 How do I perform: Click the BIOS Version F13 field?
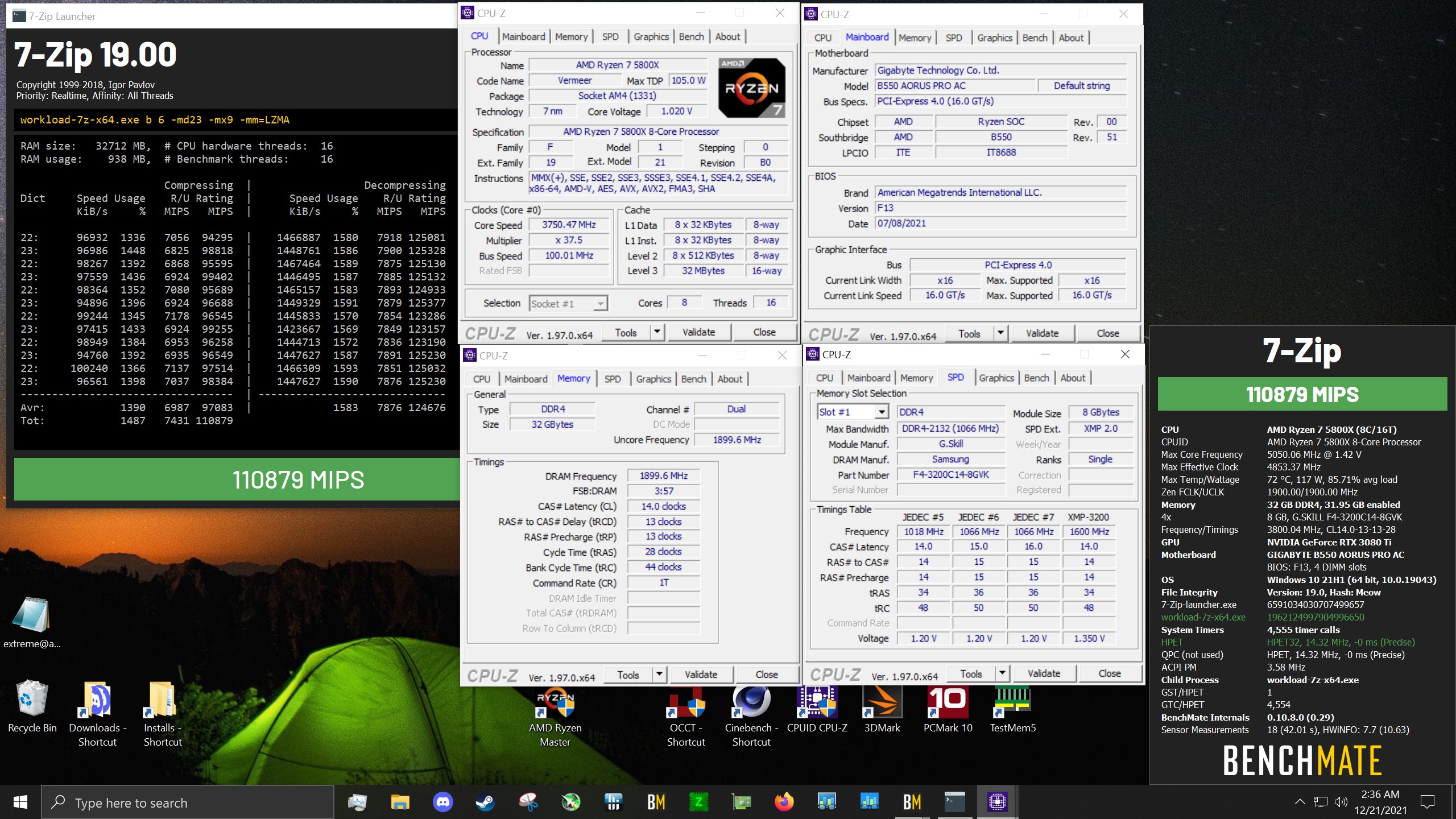(1000, 208)
